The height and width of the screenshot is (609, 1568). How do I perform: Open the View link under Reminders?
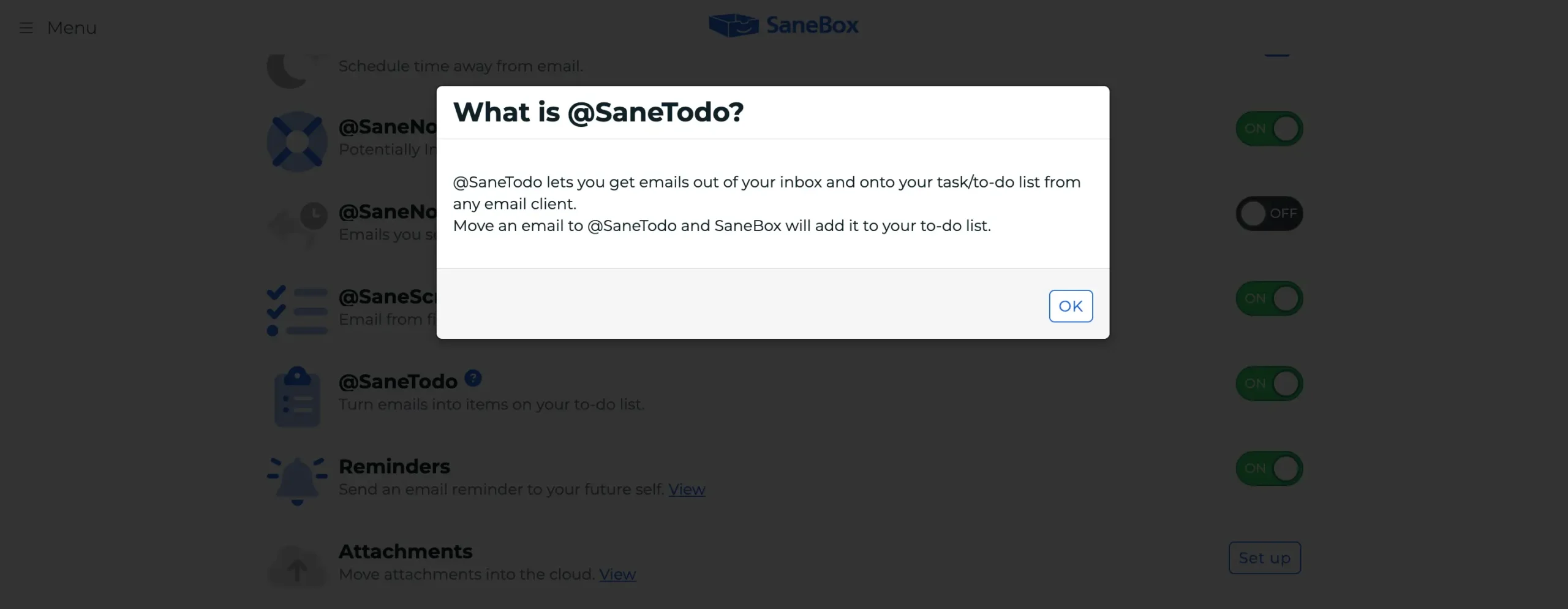click(687, 490)
